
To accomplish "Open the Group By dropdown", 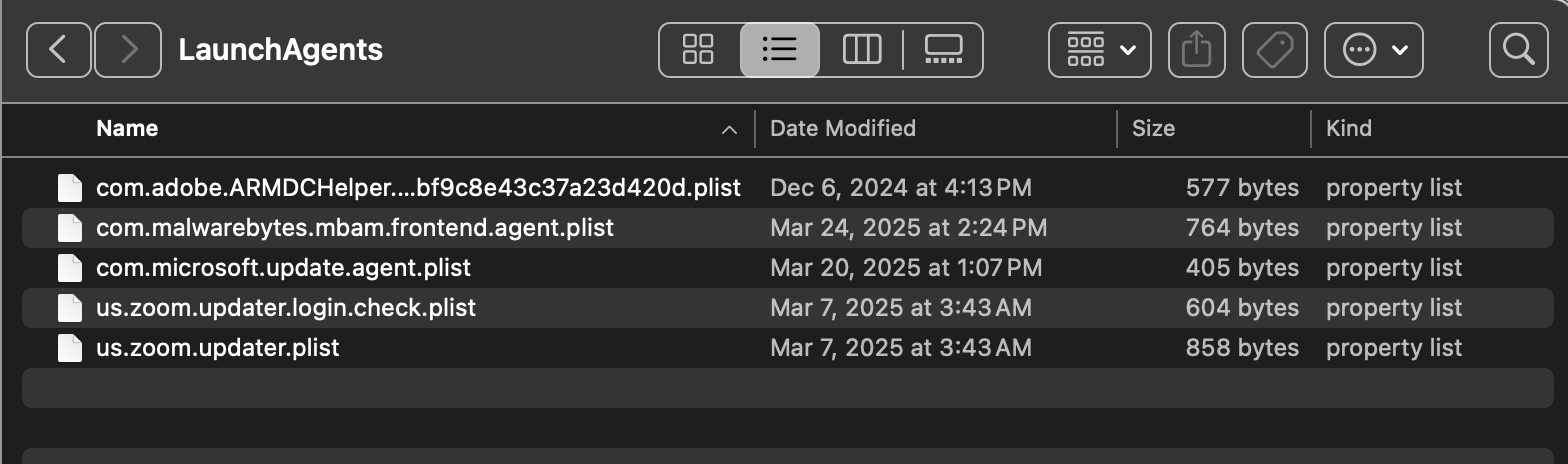I will (1100, 50).
